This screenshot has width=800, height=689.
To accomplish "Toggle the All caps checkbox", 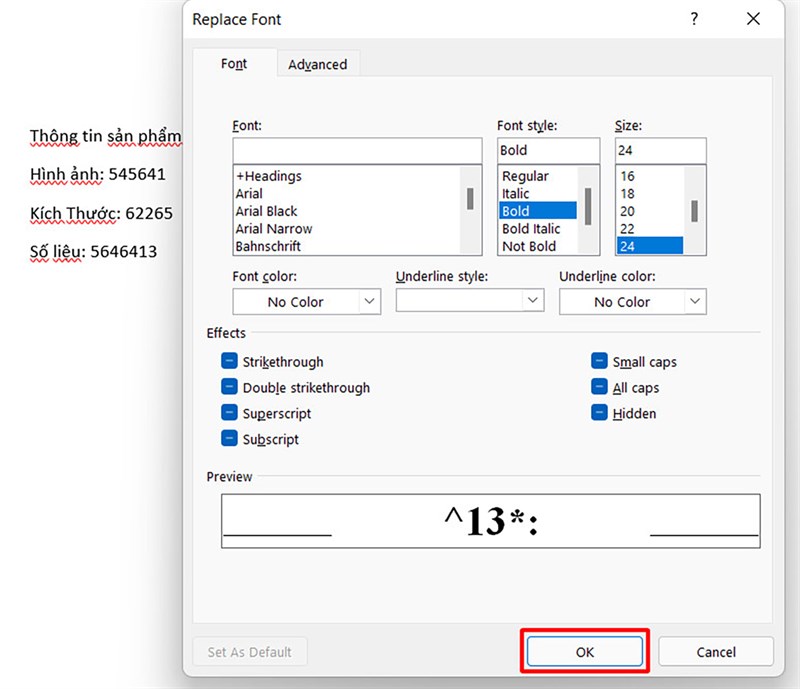I will pos(599,388).
